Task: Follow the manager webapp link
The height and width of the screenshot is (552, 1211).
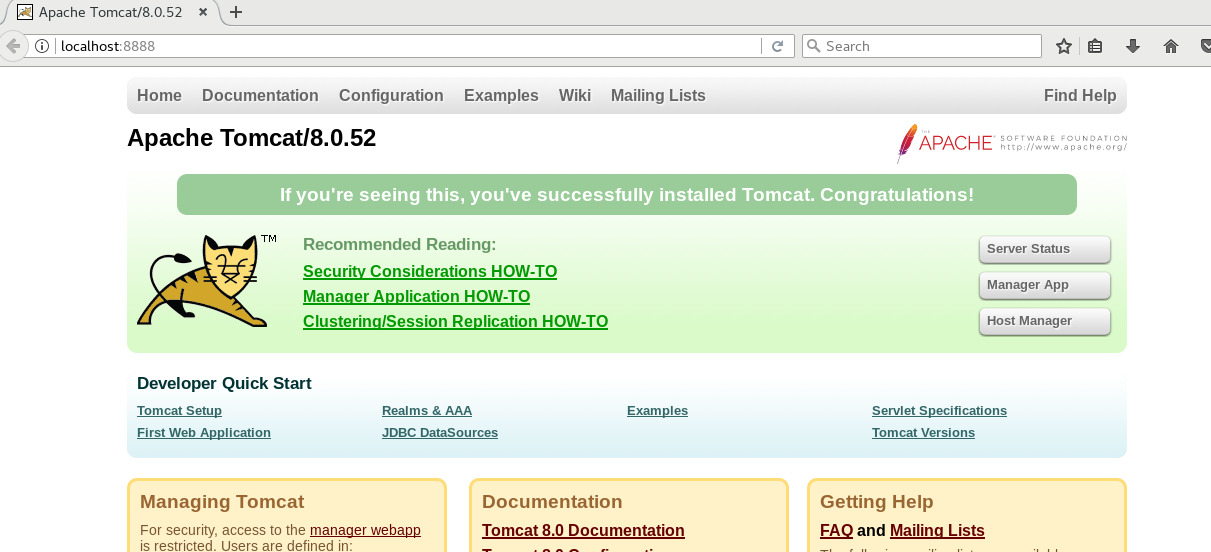Action: click(x=365, y=530)
